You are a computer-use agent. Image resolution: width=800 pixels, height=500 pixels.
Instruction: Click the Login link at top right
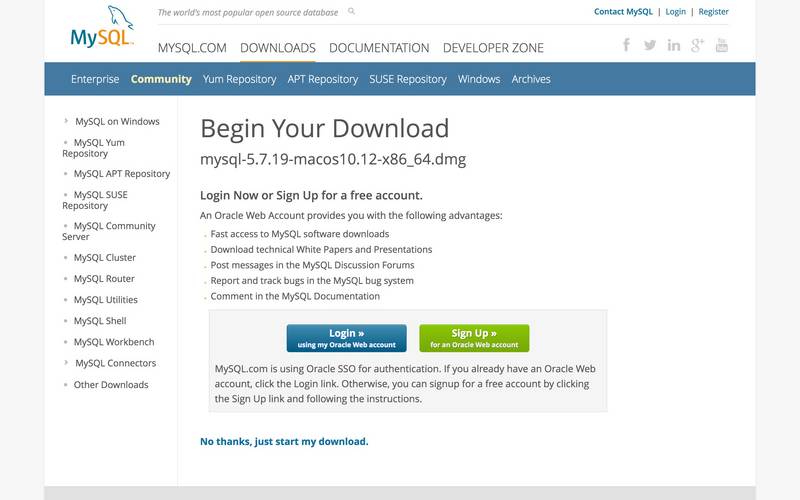[x=675, y=12]
